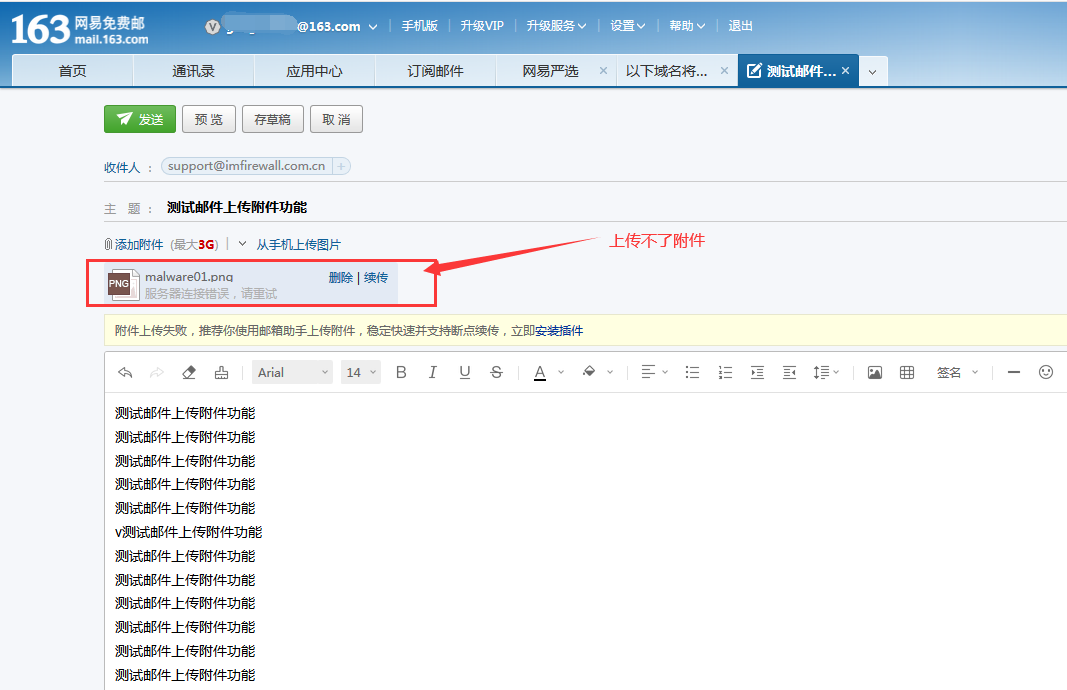Click the green 发送 send button
The image size is (1067, 690).
point(140,119)
